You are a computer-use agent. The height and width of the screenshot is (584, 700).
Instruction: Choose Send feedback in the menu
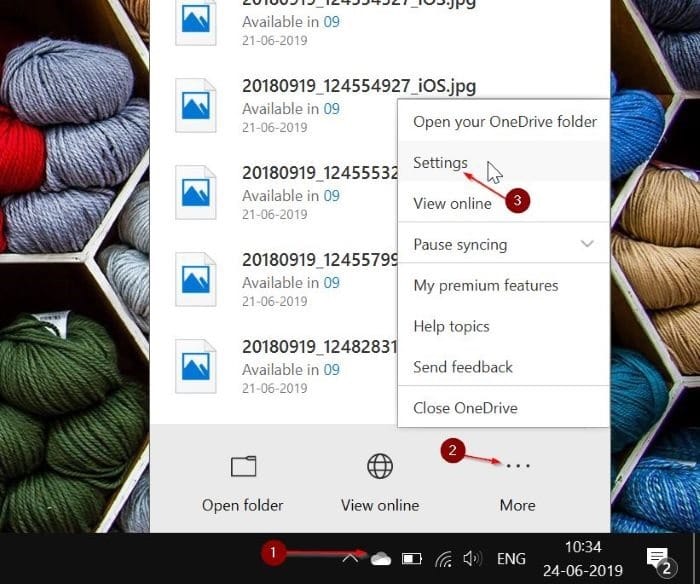504,367
